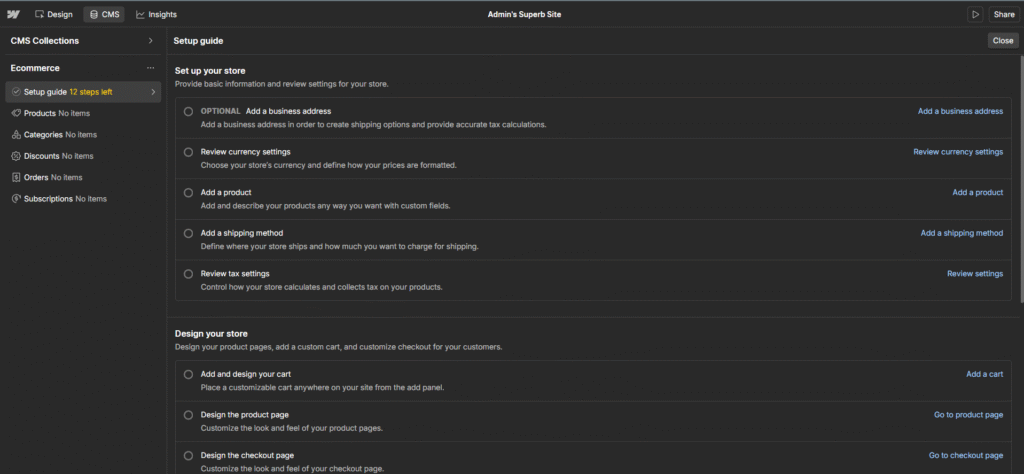Click the OPTIONAL label
1024x474 pixels.
pos(221,112)
